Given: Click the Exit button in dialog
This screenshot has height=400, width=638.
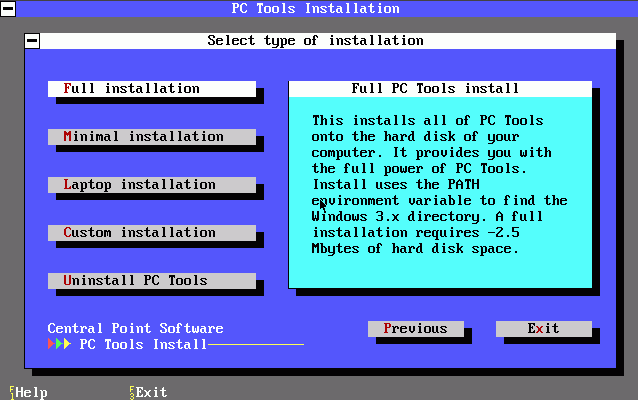Looking at the screenshot, I should [544, 329].
